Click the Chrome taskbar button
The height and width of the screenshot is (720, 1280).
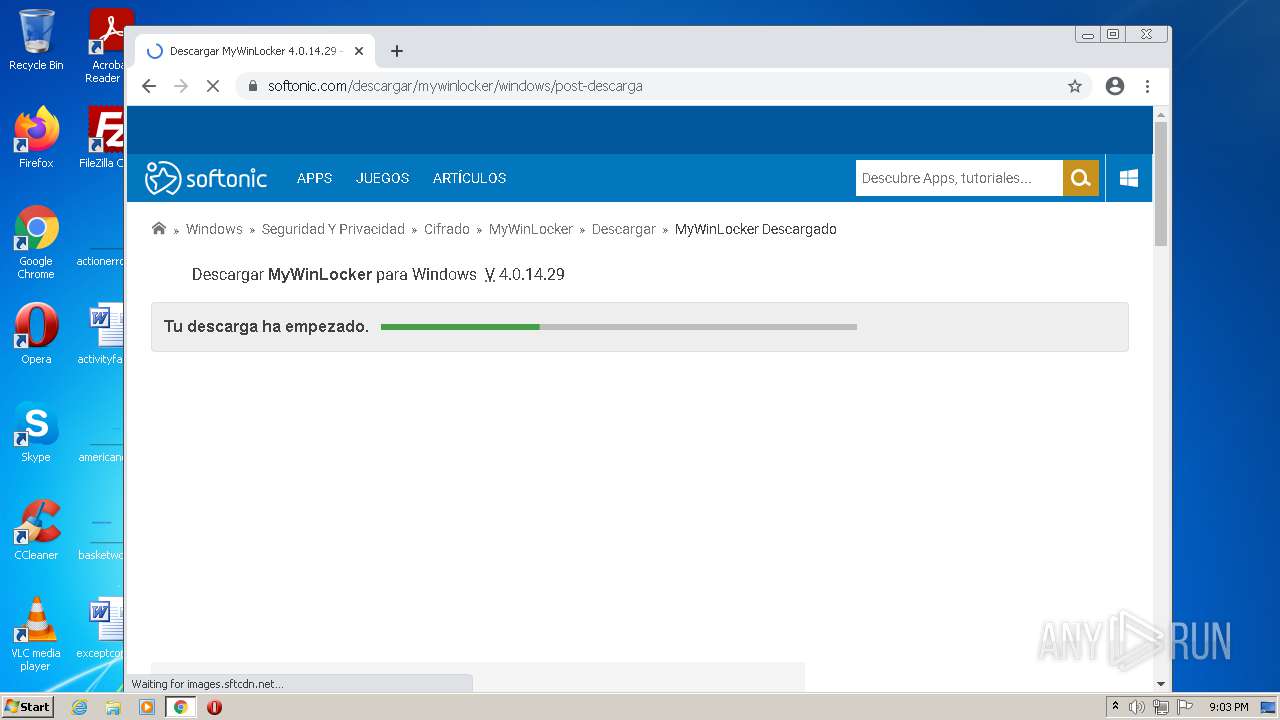point(180,707)
